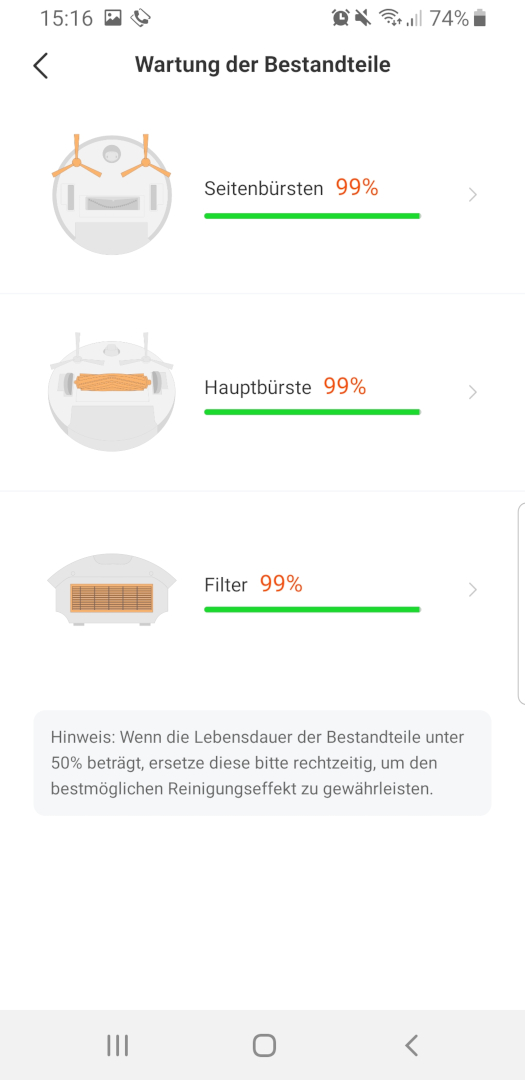Select the Seitenbürsten label
The image size is (525, 1080).
(264, 189)
